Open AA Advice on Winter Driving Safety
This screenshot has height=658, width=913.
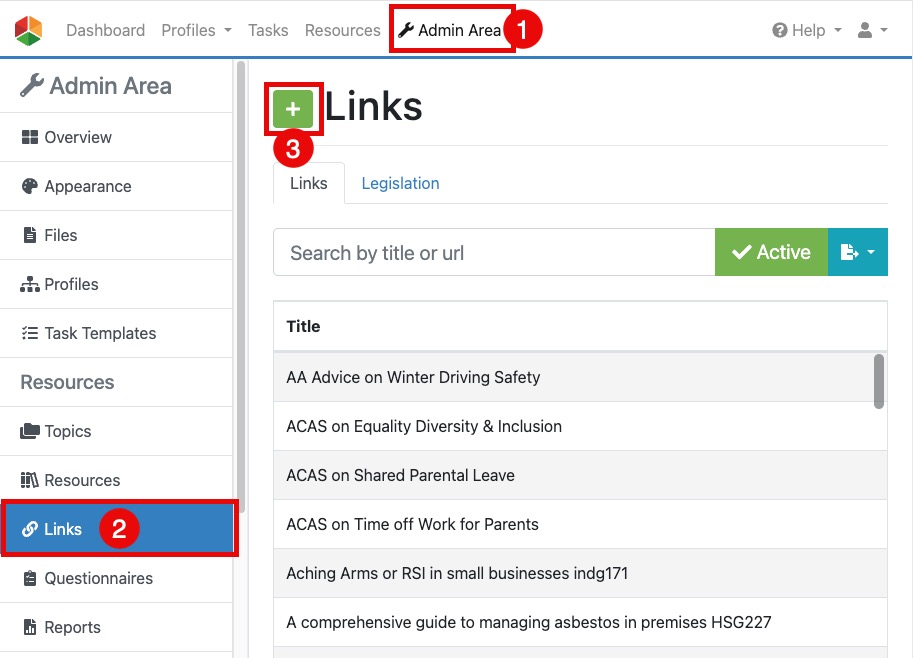413,377
